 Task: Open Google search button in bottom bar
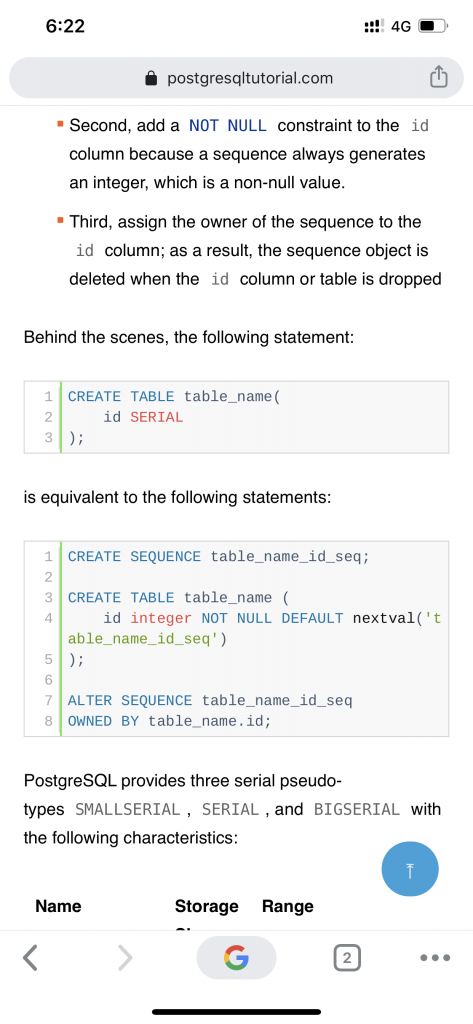[236, 957]
